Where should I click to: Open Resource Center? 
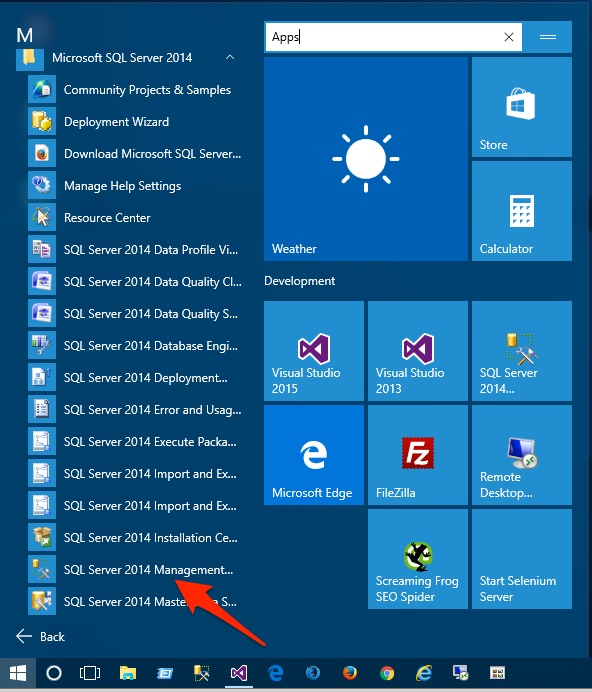click(x=132, y=218)
